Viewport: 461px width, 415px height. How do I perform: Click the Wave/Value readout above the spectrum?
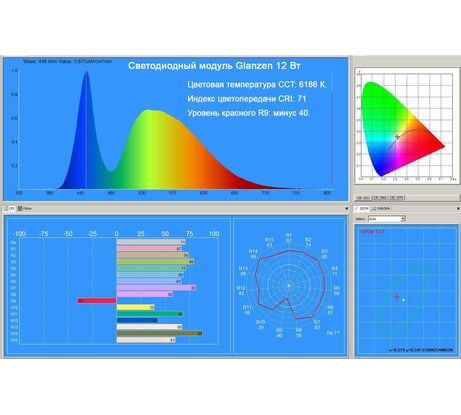[67, 61]
